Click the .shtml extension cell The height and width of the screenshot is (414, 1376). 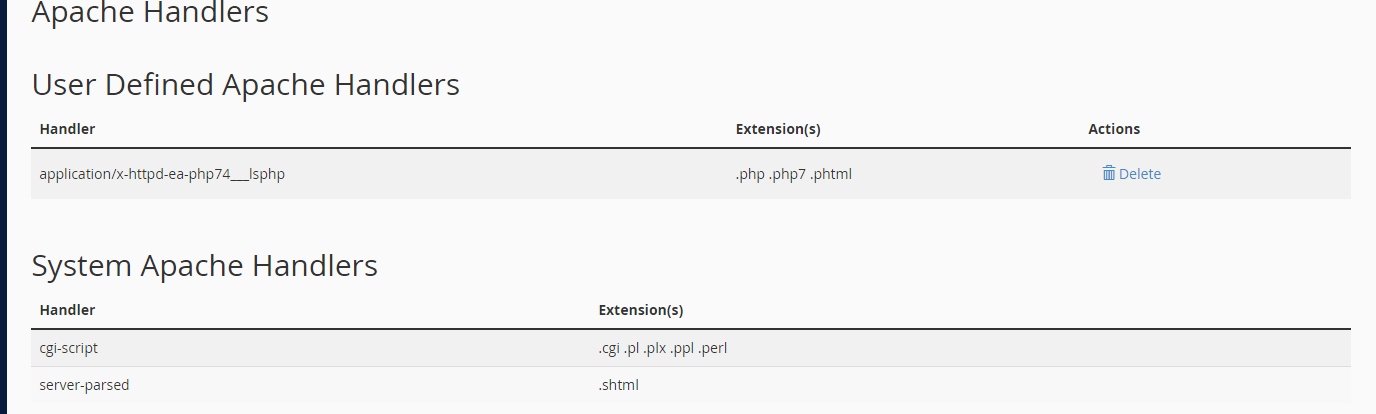618,384
